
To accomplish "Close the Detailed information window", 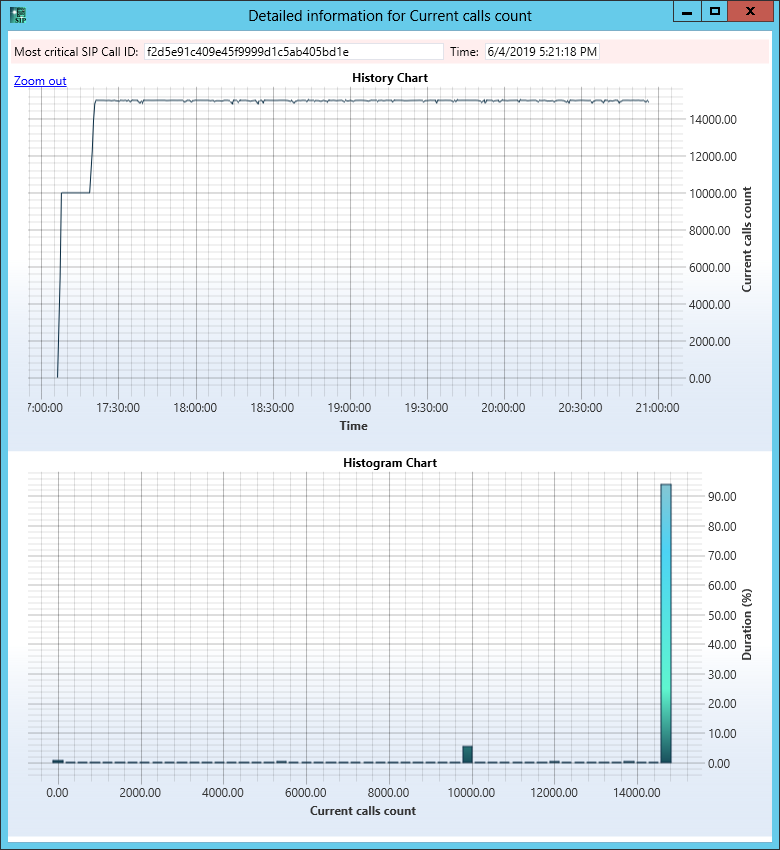I will (750, 11).
